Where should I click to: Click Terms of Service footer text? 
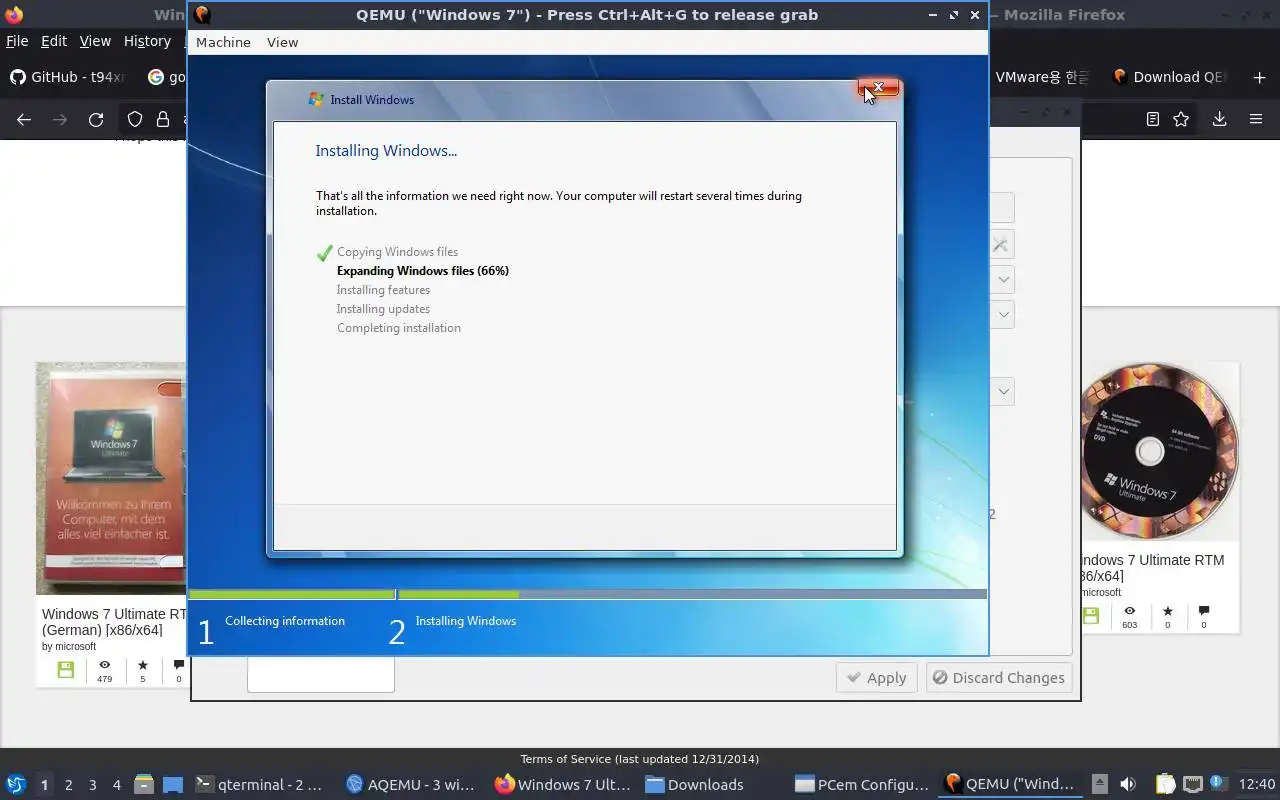pos(639,759)
